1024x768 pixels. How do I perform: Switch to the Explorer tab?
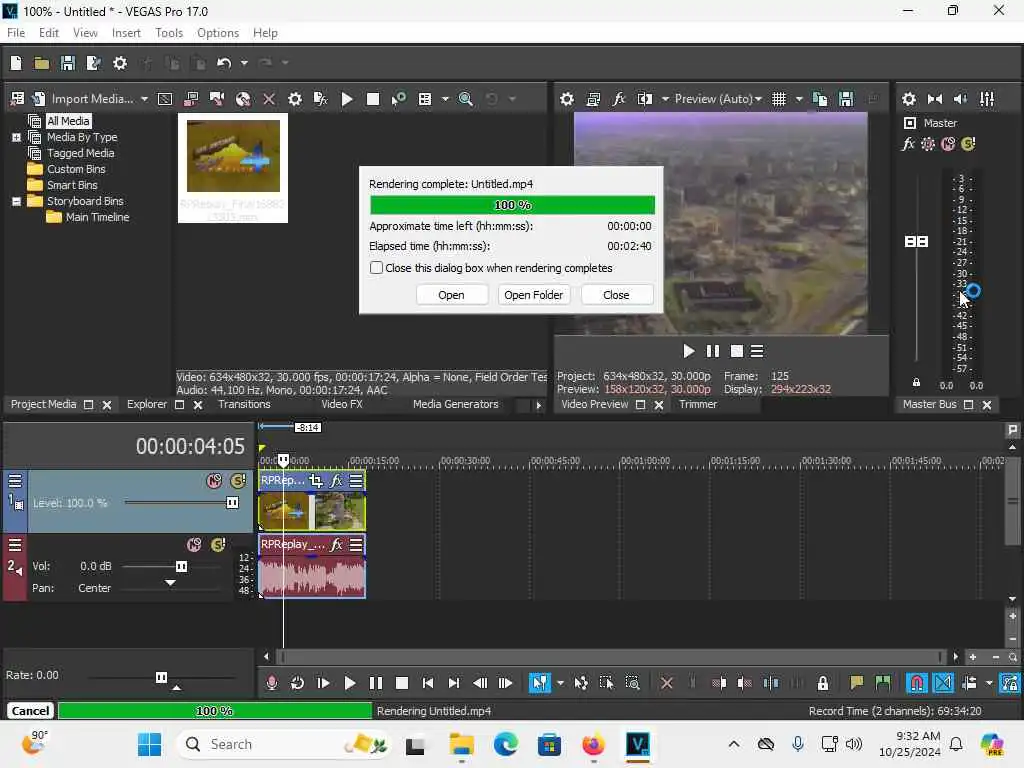pyautogui.click(x=146, y=404)
